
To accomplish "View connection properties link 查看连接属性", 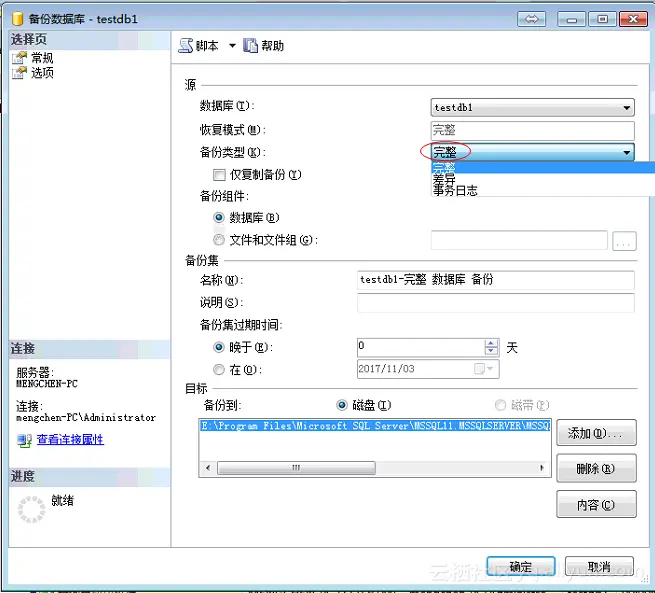I will tap(70, 439).
